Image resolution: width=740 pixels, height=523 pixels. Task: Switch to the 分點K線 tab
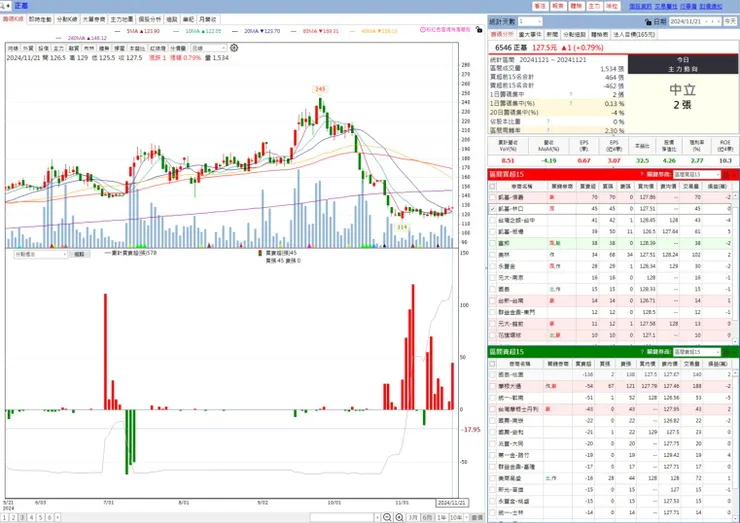point(67,19)
